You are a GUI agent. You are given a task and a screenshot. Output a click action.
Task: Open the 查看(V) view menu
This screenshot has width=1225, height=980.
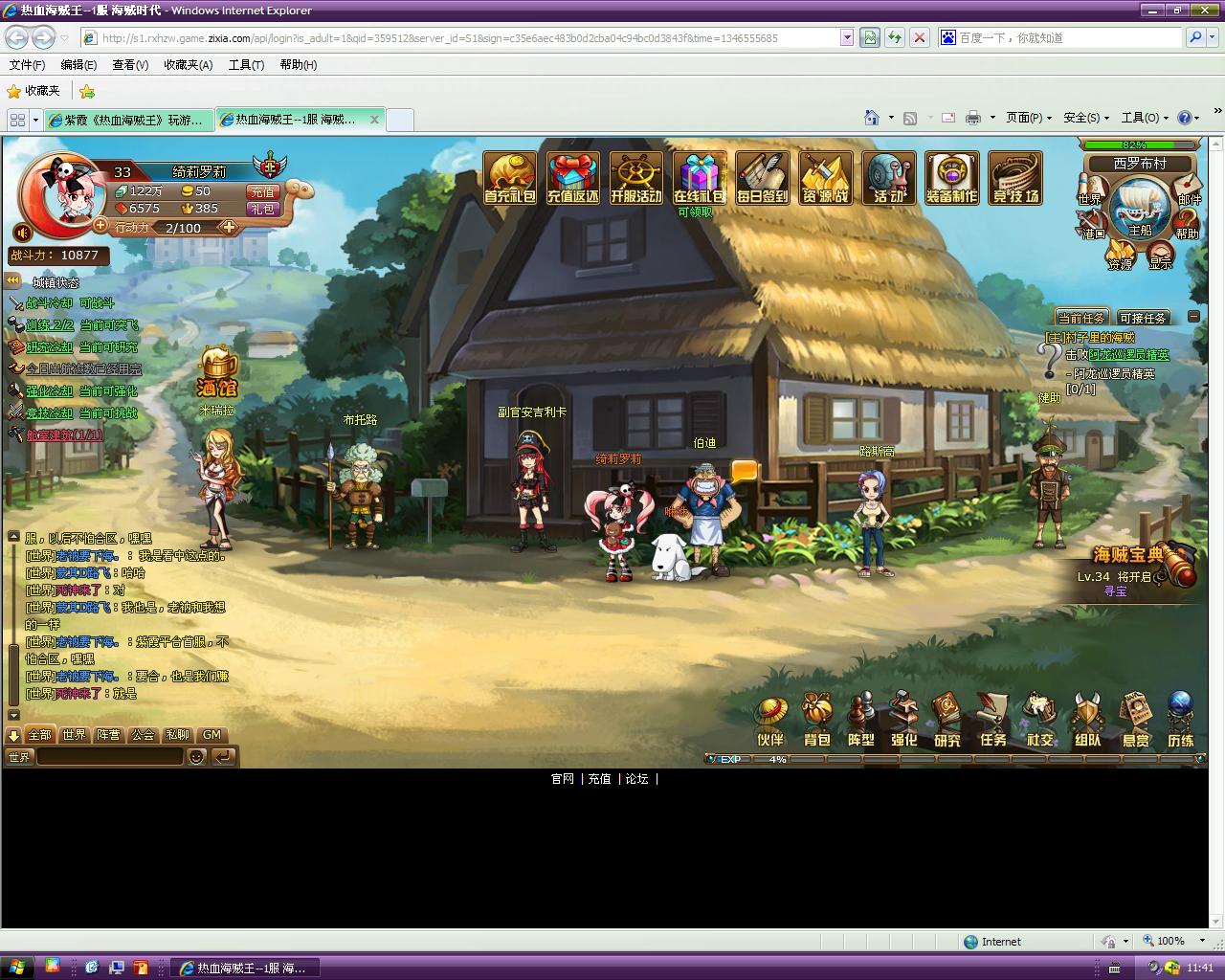(130, 64)
